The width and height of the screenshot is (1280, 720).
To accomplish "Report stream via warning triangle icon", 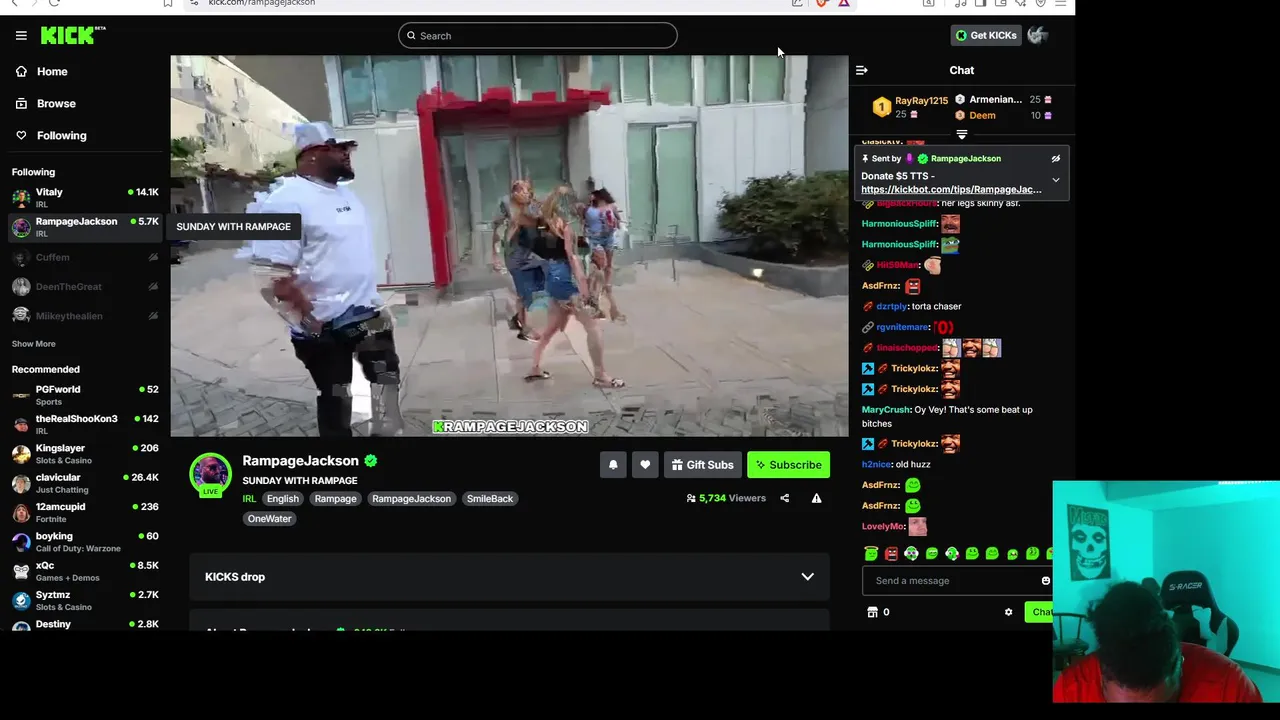I will coord(816,498).
